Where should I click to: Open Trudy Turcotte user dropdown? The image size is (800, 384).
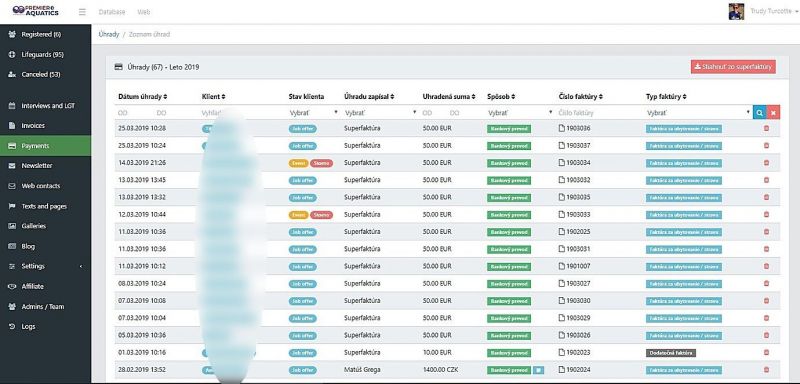(773, 11)
